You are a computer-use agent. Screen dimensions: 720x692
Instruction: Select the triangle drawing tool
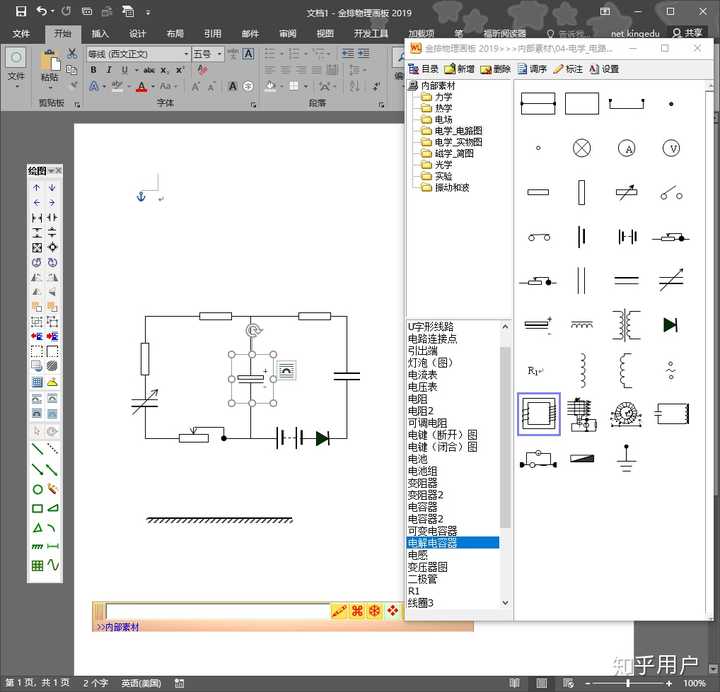point(38,528)
